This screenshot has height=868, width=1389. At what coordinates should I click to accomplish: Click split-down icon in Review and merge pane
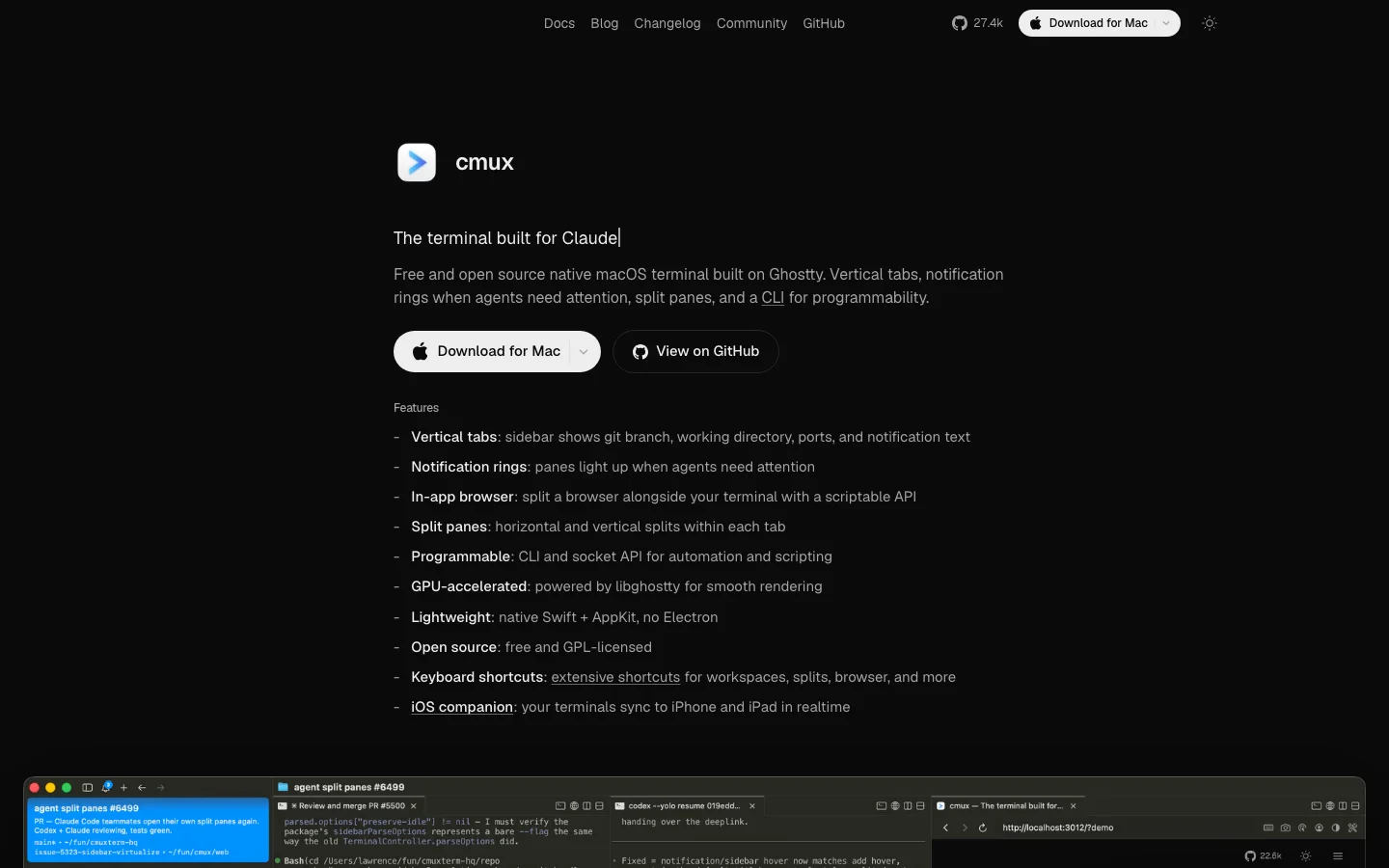click(x=599, y=805)
